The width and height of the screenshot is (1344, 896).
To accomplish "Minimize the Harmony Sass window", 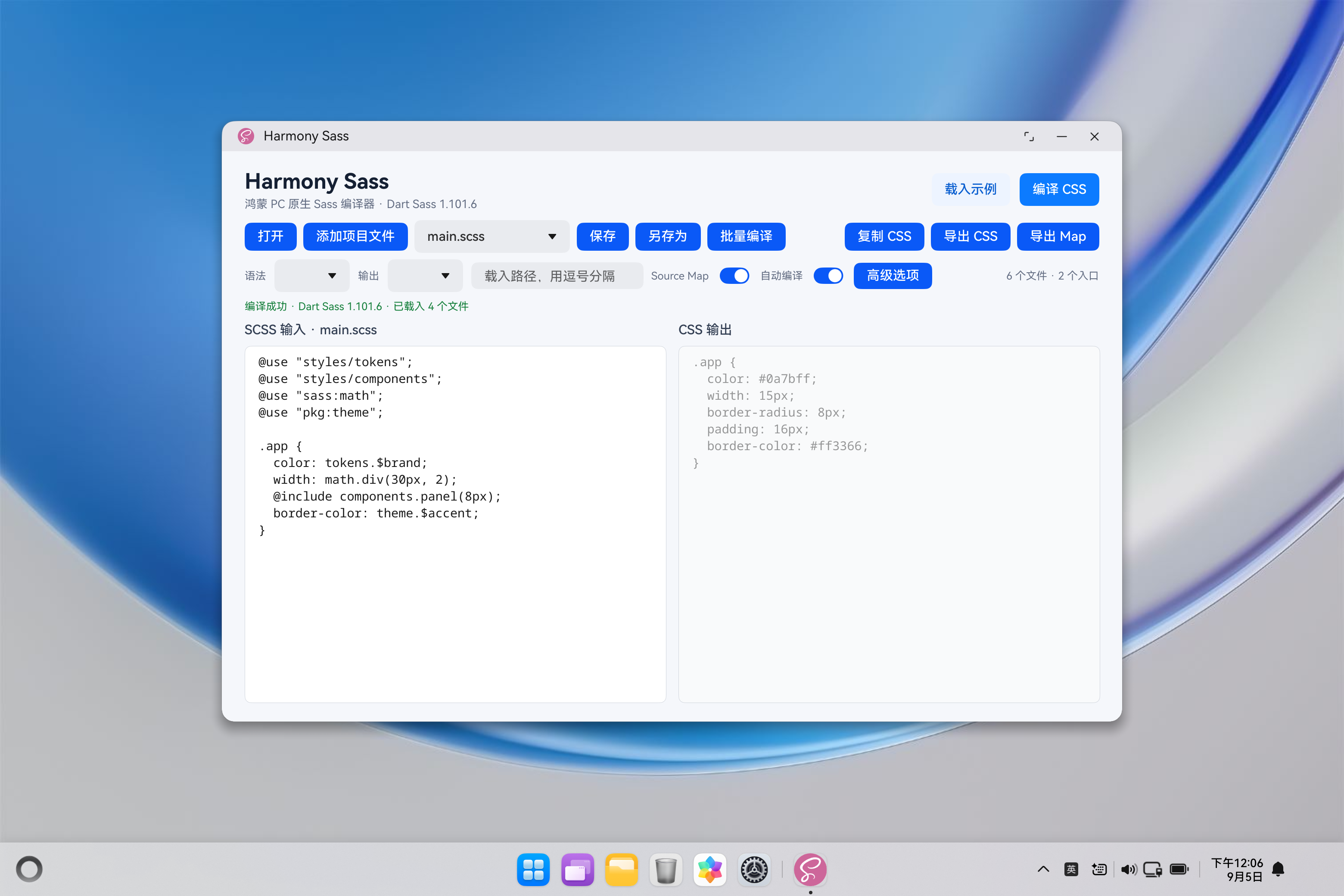I will [1062, 137].
